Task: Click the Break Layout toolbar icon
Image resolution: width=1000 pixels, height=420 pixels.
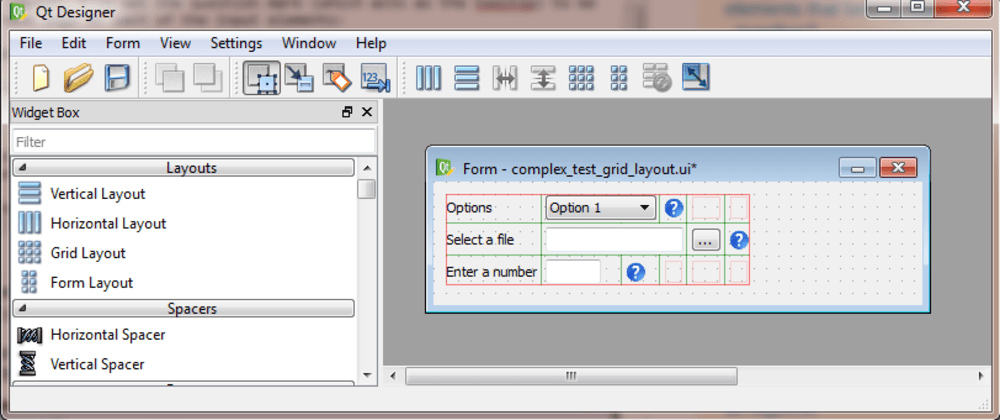Action: pos(657,78)
